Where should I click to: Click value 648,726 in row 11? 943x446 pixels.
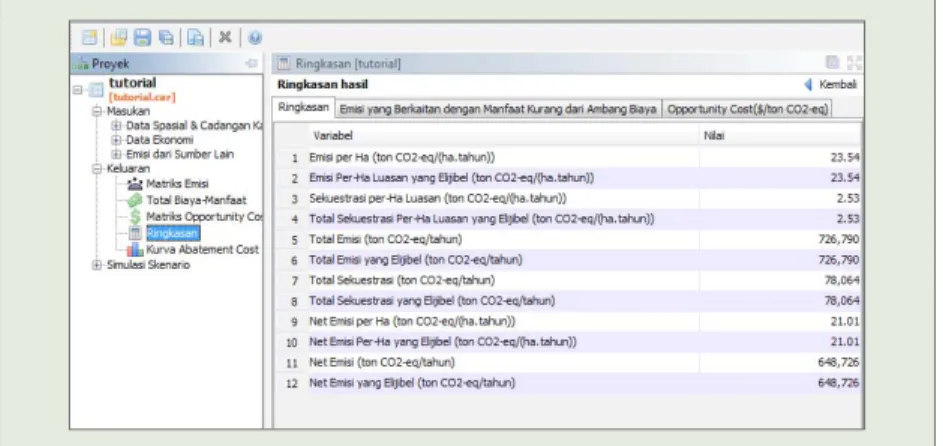[x=838, y=362]
